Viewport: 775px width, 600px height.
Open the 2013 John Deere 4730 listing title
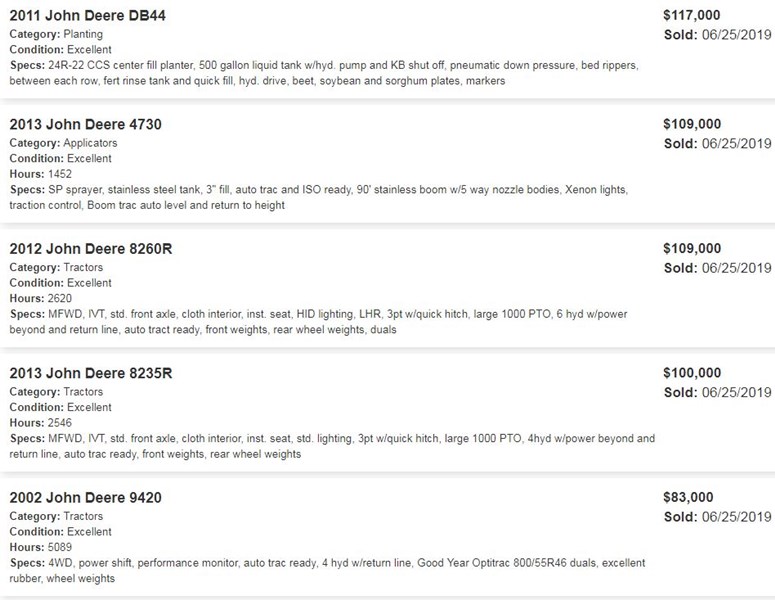click(x=86, y=124)
